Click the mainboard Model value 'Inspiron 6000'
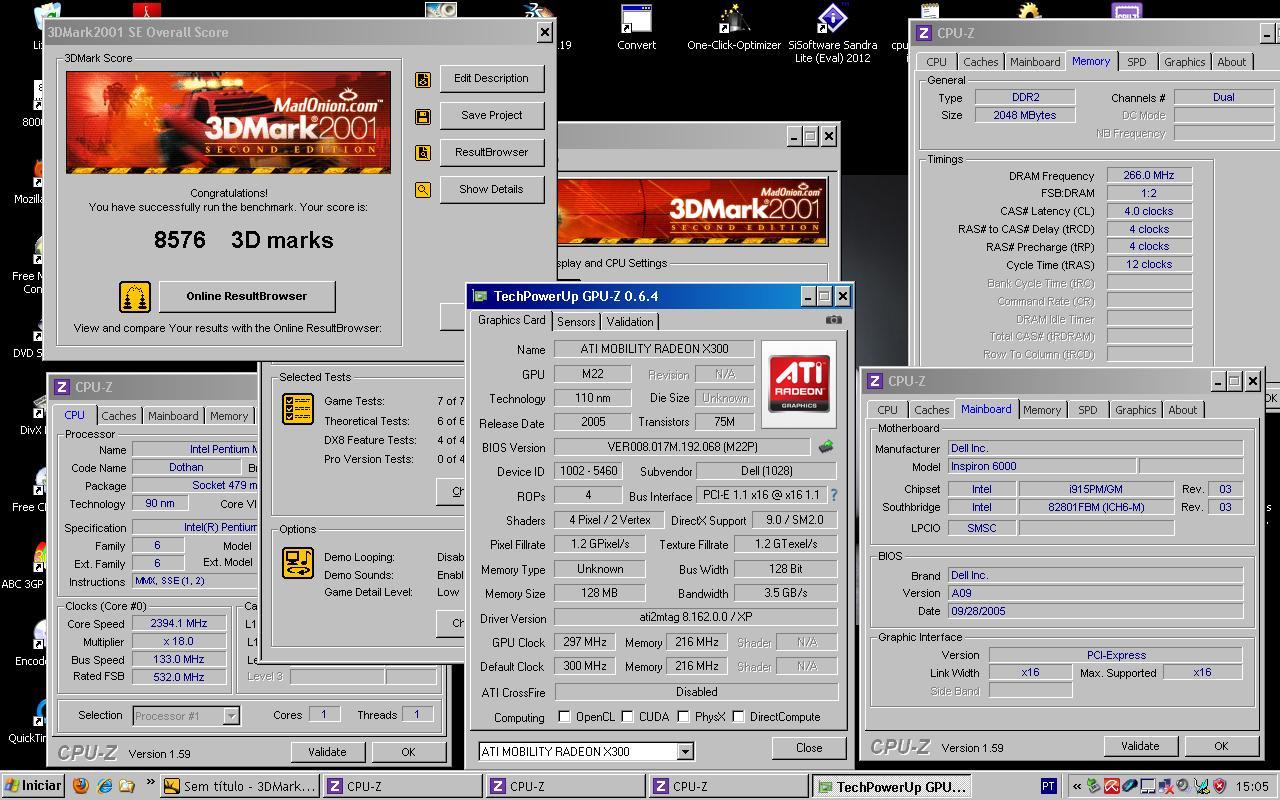The height and width of the screenshot is (800, 1280). 1042,467
